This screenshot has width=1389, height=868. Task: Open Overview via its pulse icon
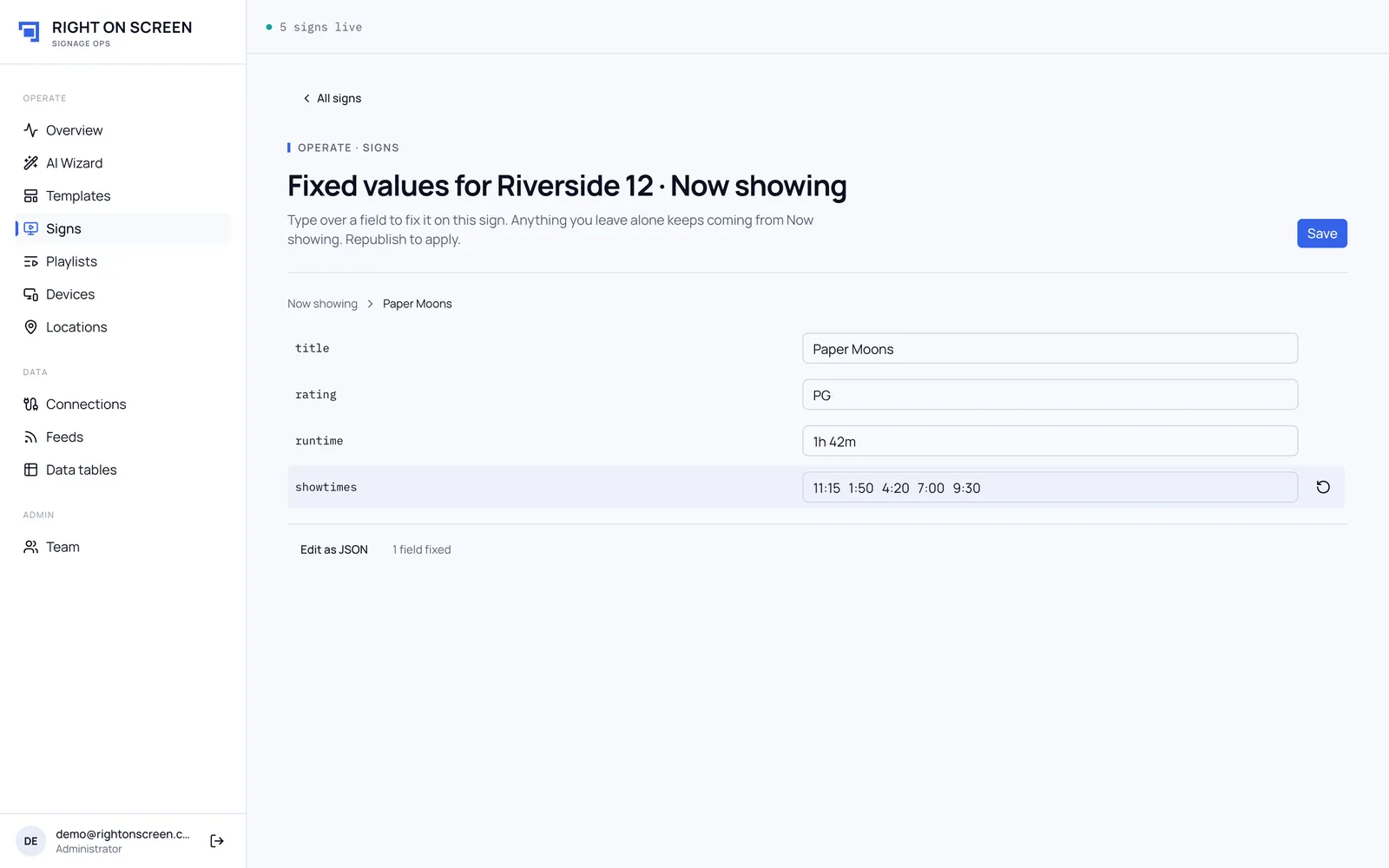pyautogui.click(x=30, y=130)
